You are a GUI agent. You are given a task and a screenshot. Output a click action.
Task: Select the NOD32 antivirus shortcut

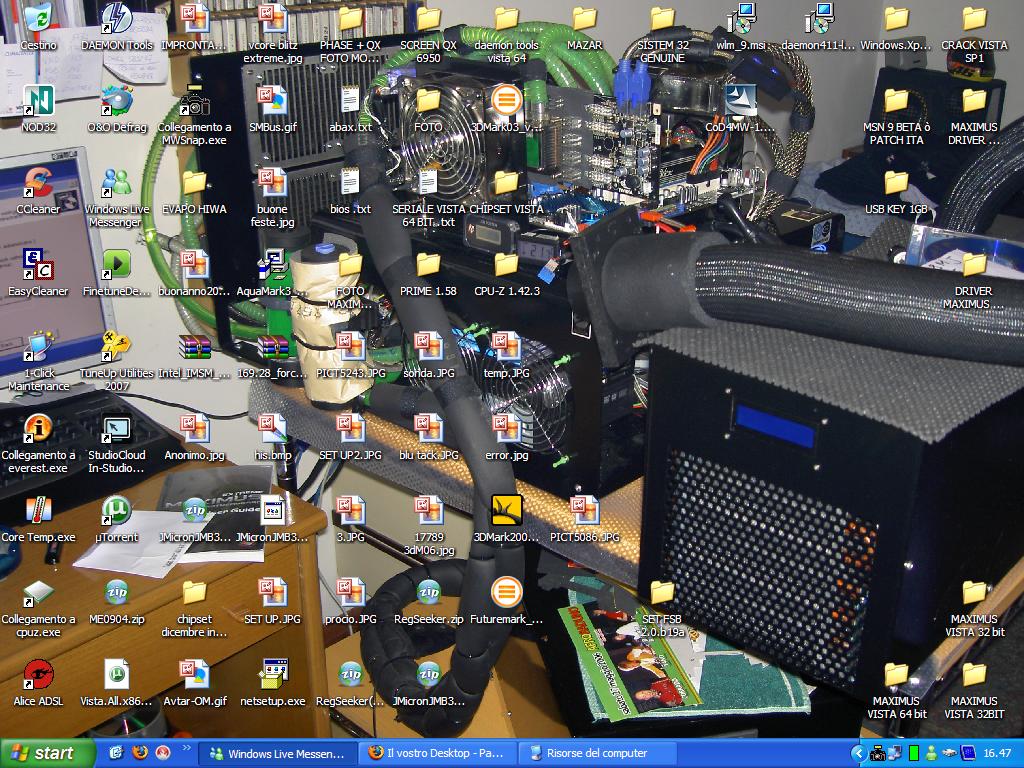coord(39,100)
